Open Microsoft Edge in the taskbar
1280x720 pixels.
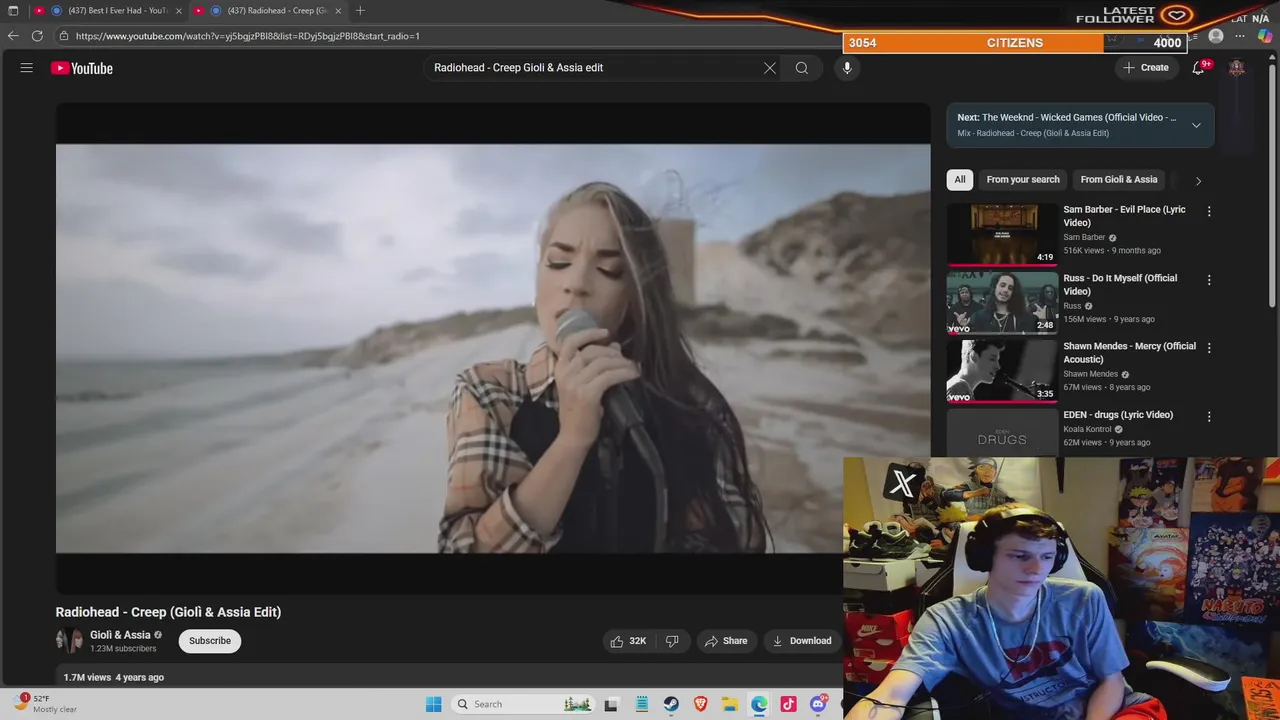[760, 704]
